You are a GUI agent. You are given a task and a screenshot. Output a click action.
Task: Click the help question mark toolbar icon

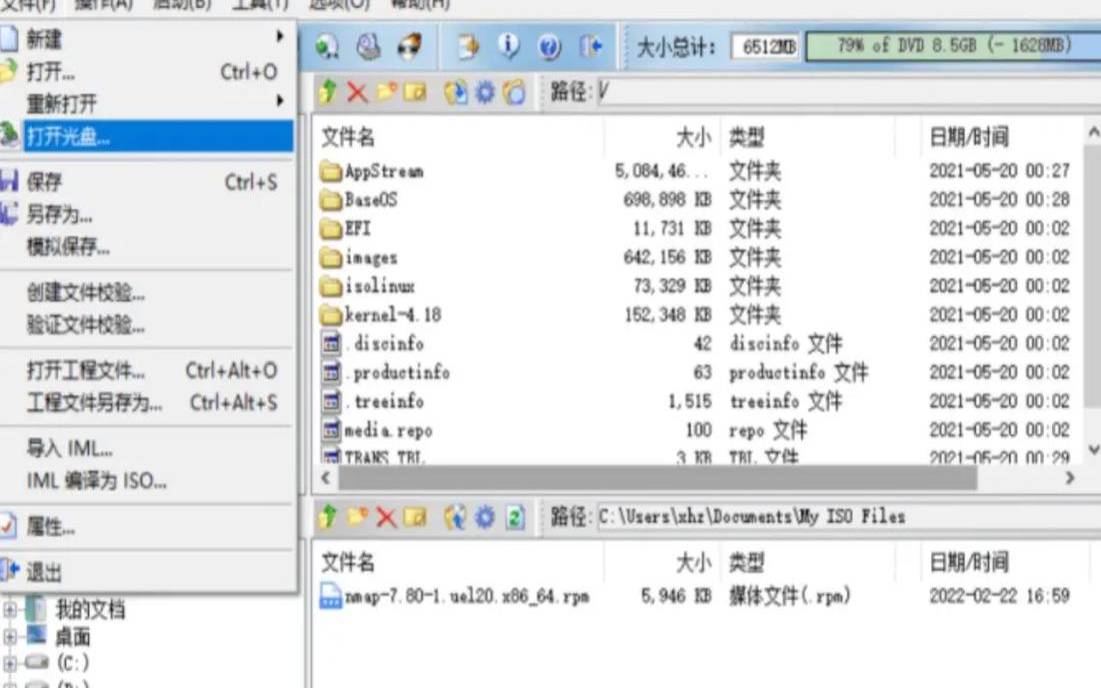(549, 46)
